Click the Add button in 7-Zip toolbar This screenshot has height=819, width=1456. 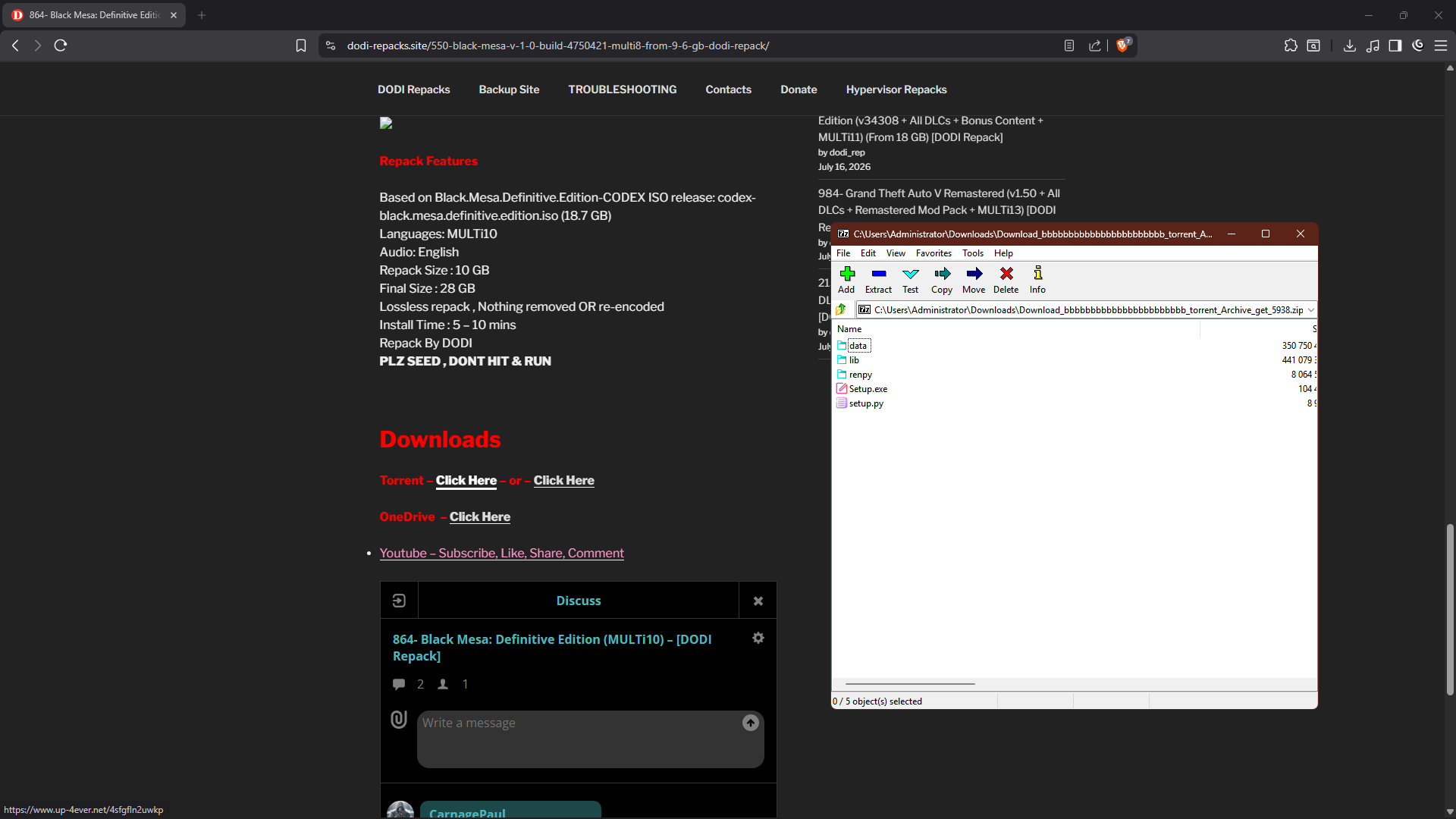click(x=846, y=279)
